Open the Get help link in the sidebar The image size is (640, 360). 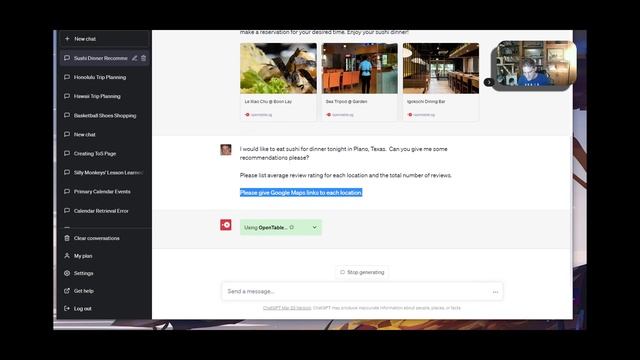[104, 291]
